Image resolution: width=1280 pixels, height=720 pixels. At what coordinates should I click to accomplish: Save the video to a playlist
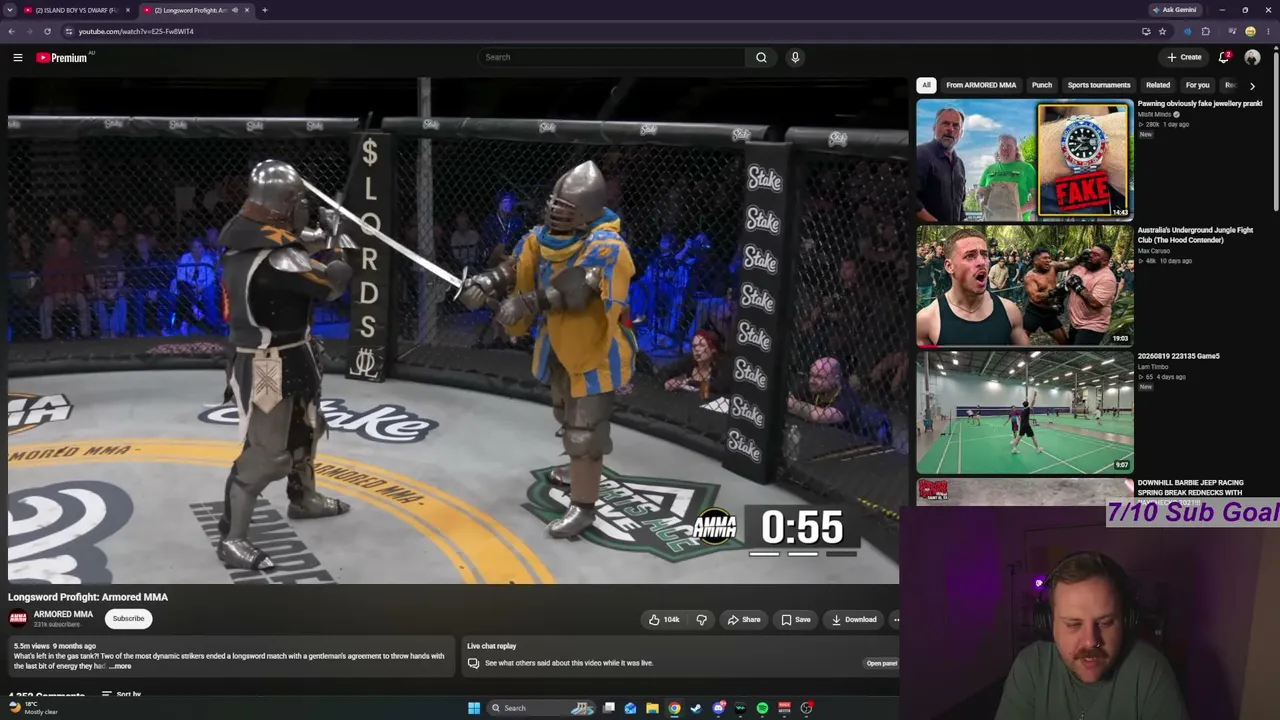coord(796,620)
